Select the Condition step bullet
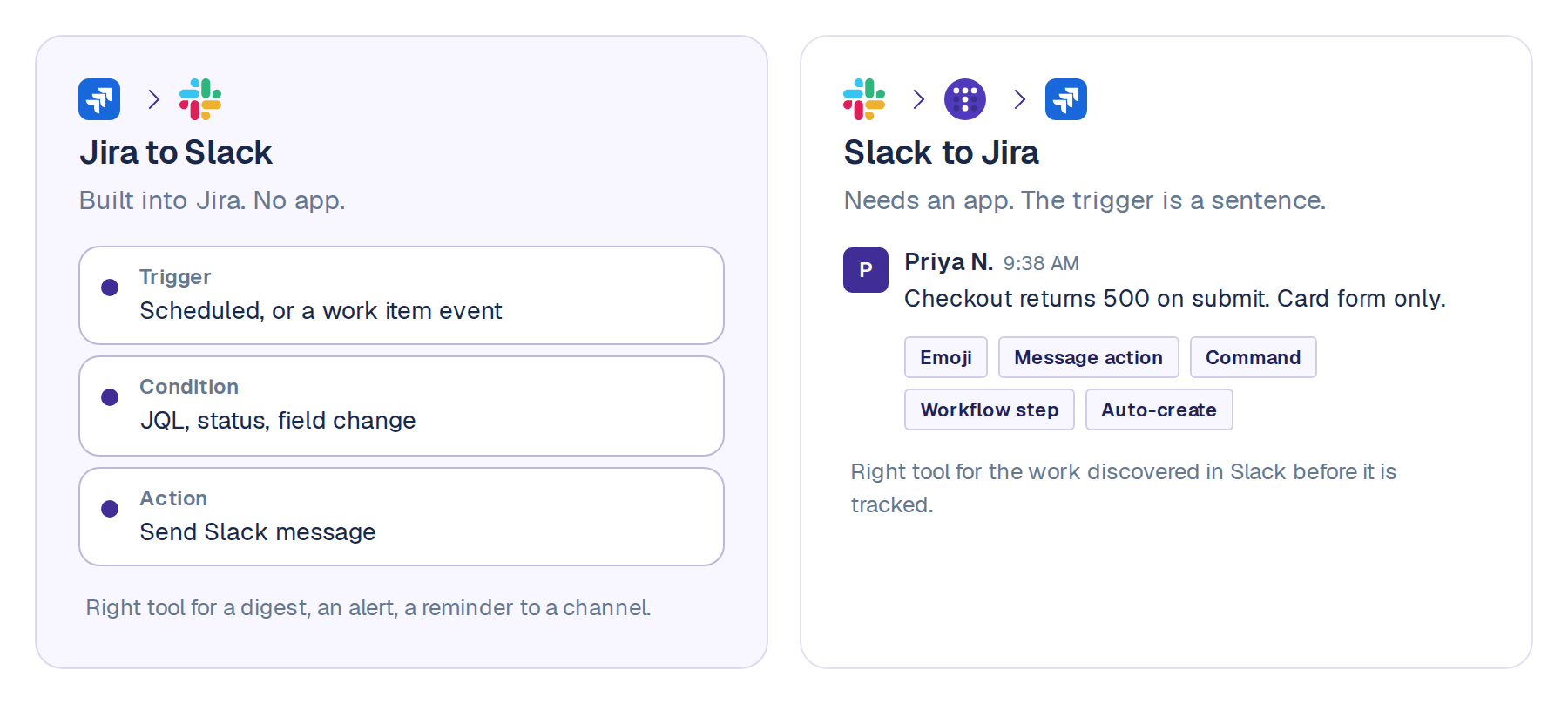 click(110, 397)
